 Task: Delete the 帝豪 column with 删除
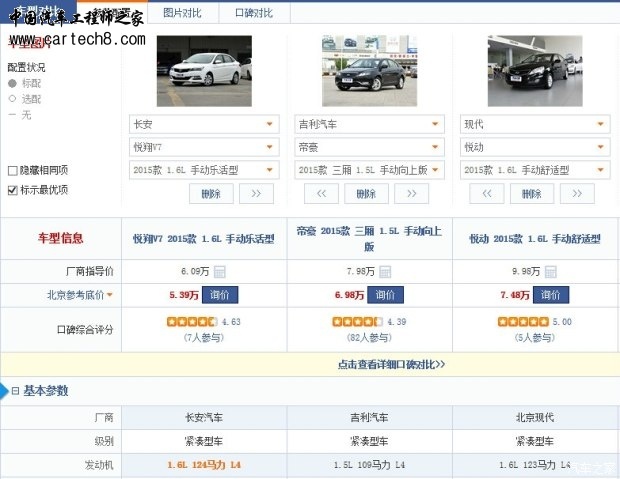(366, 194)
